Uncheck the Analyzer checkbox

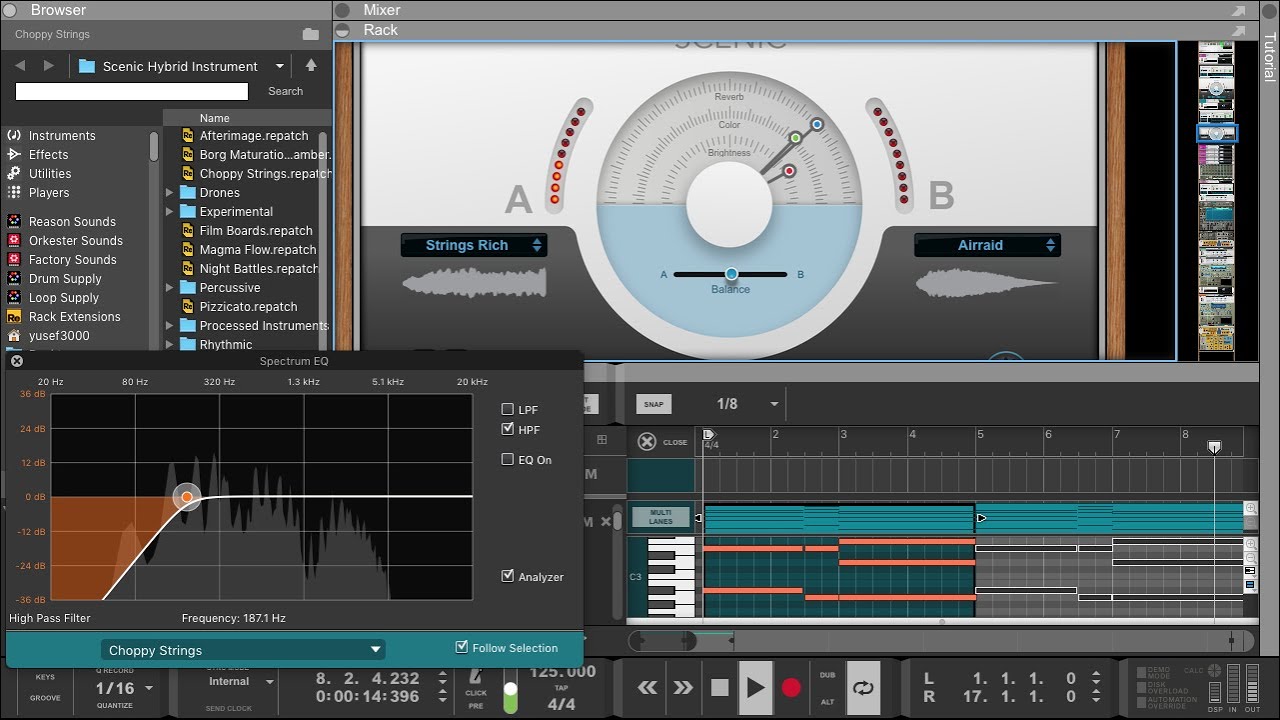tap(507, 576)
